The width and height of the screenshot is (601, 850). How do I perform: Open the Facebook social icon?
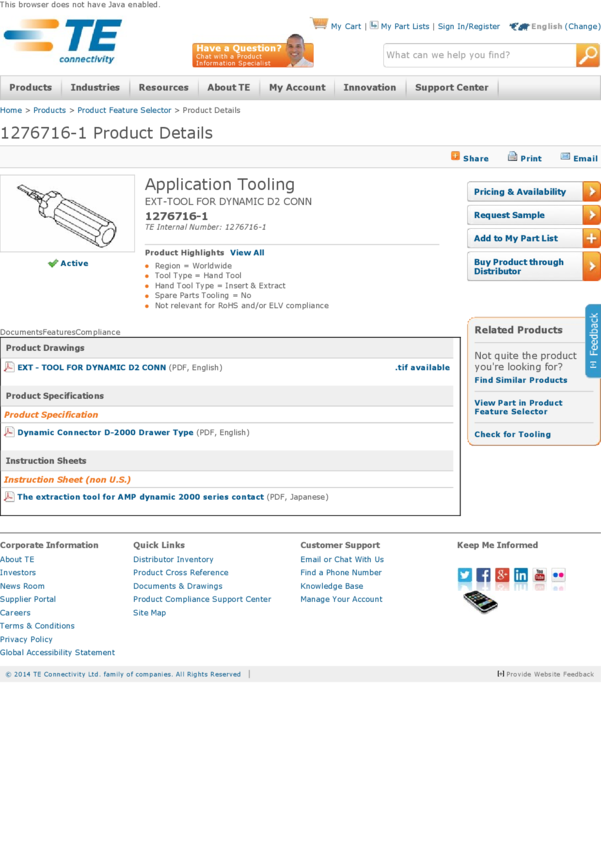pos(483,575)
